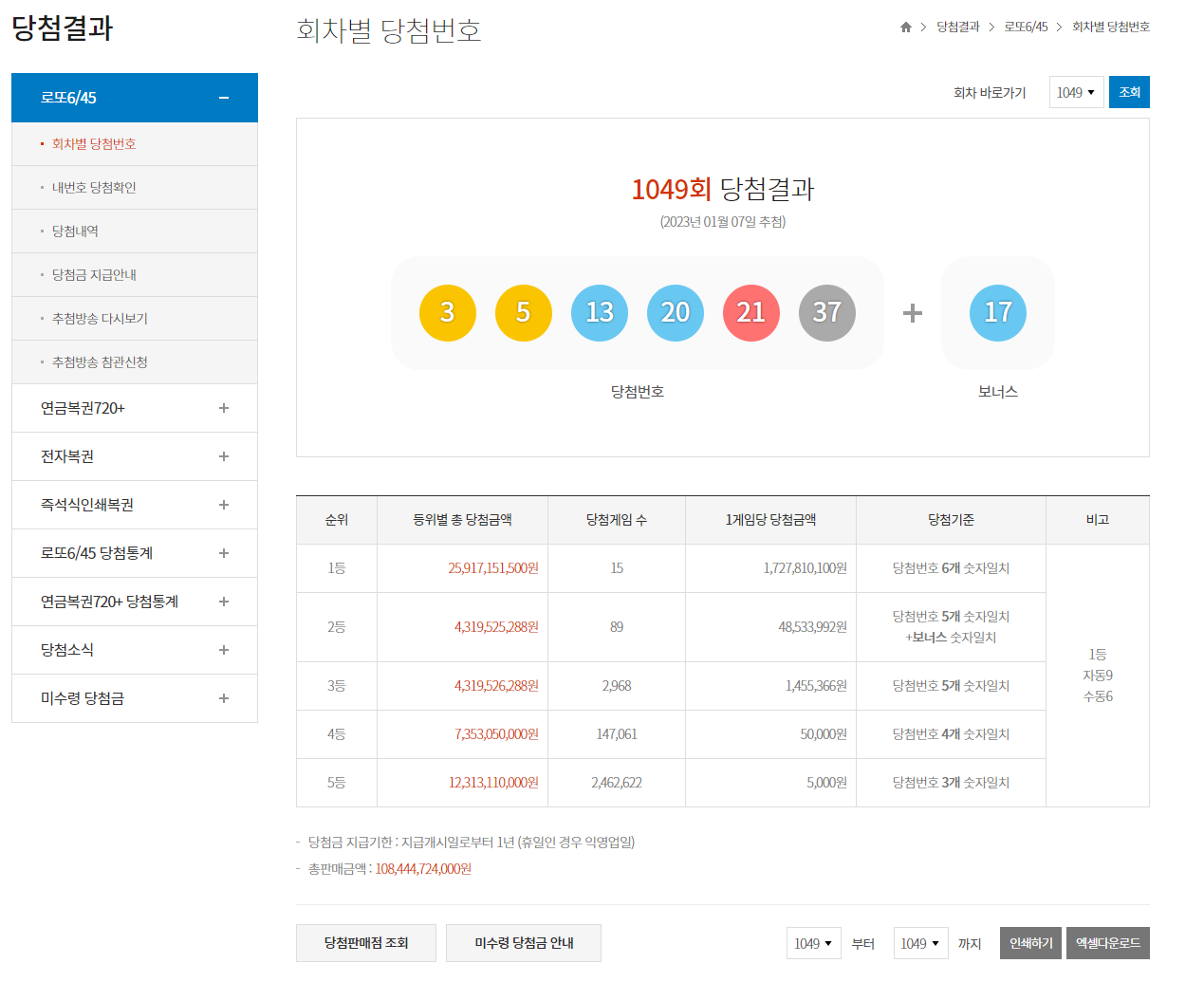The width and height of the screenshot is (1204, 982).
Task: Click the 2,462,622 winning games cell
Action: pos(617,783)
